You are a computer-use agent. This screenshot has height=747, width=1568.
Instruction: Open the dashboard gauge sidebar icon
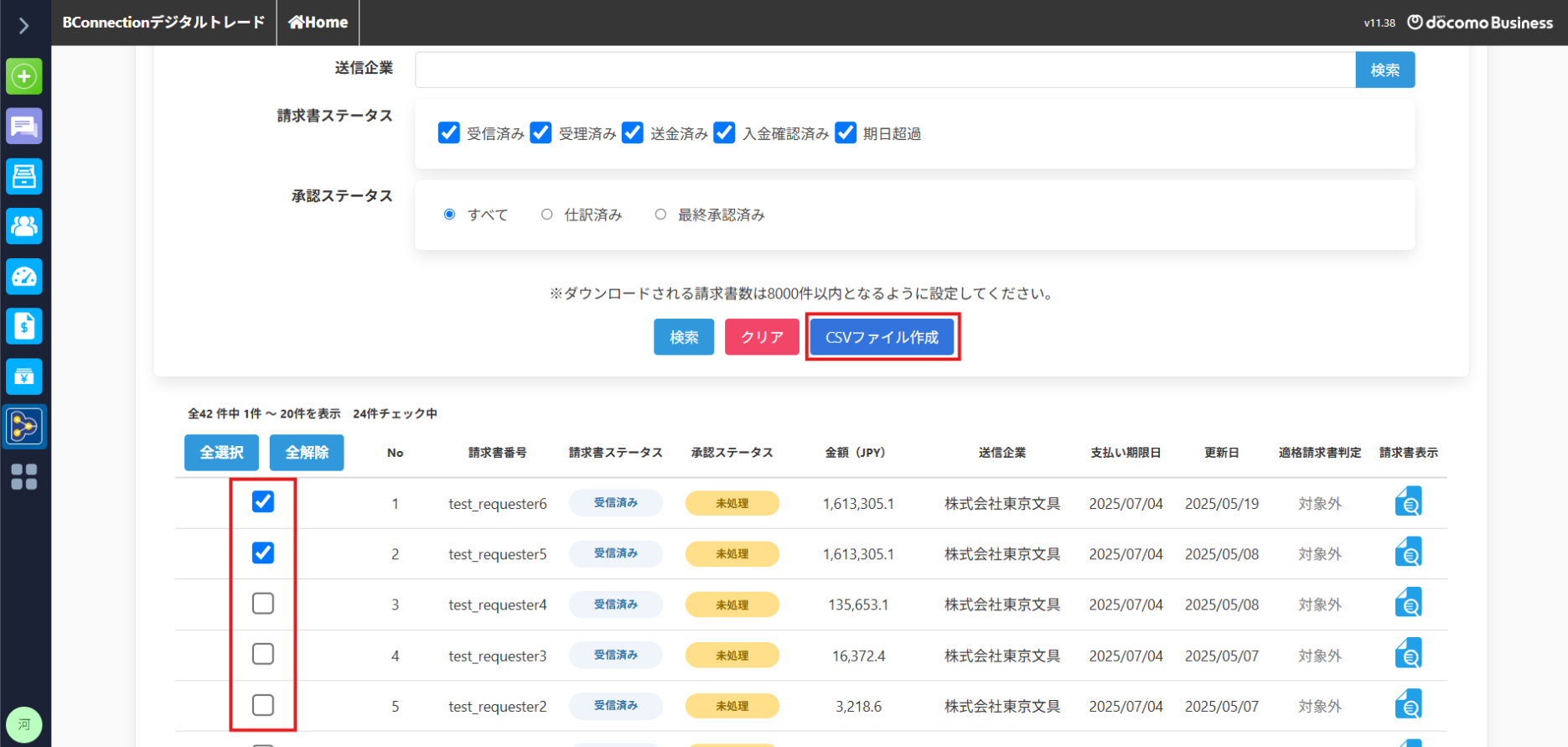click(x=24, y=277)
